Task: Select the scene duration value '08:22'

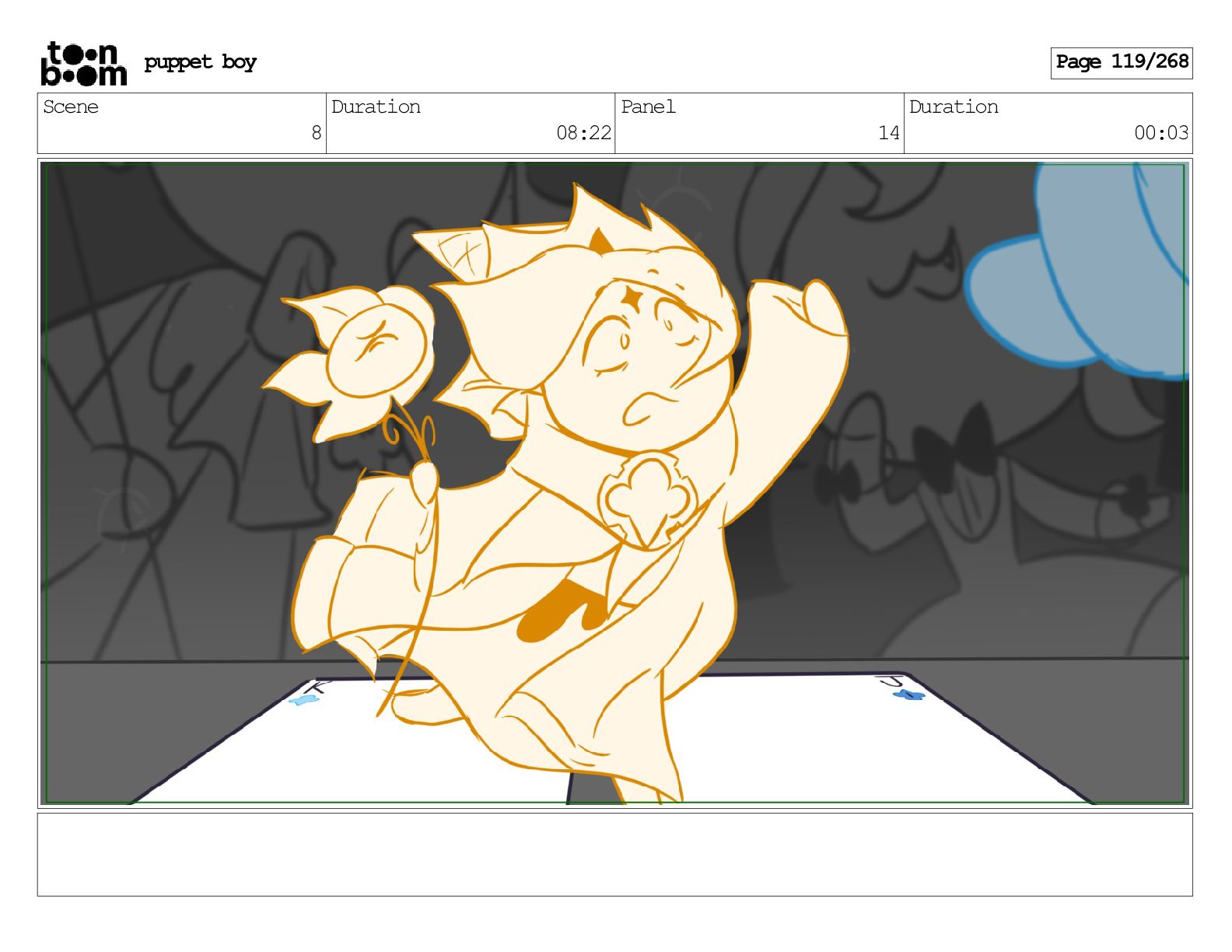Action: click(583, 133)
